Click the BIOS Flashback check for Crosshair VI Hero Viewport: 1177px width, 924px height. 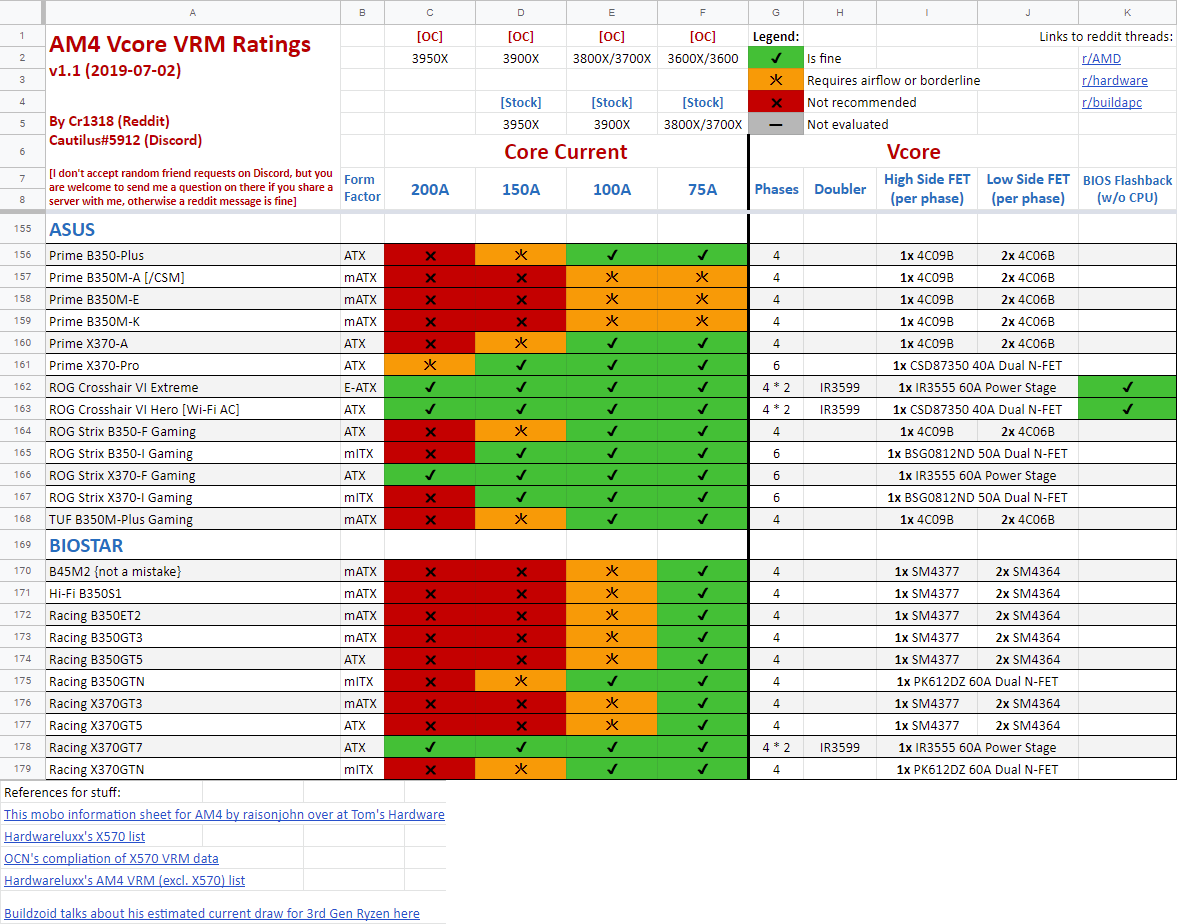(1127, 409)
